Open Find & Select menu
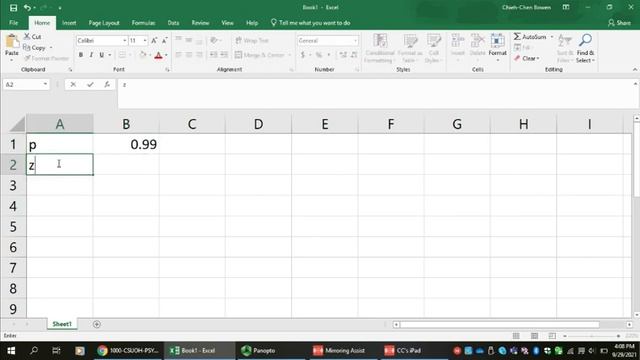 point(585,49)
